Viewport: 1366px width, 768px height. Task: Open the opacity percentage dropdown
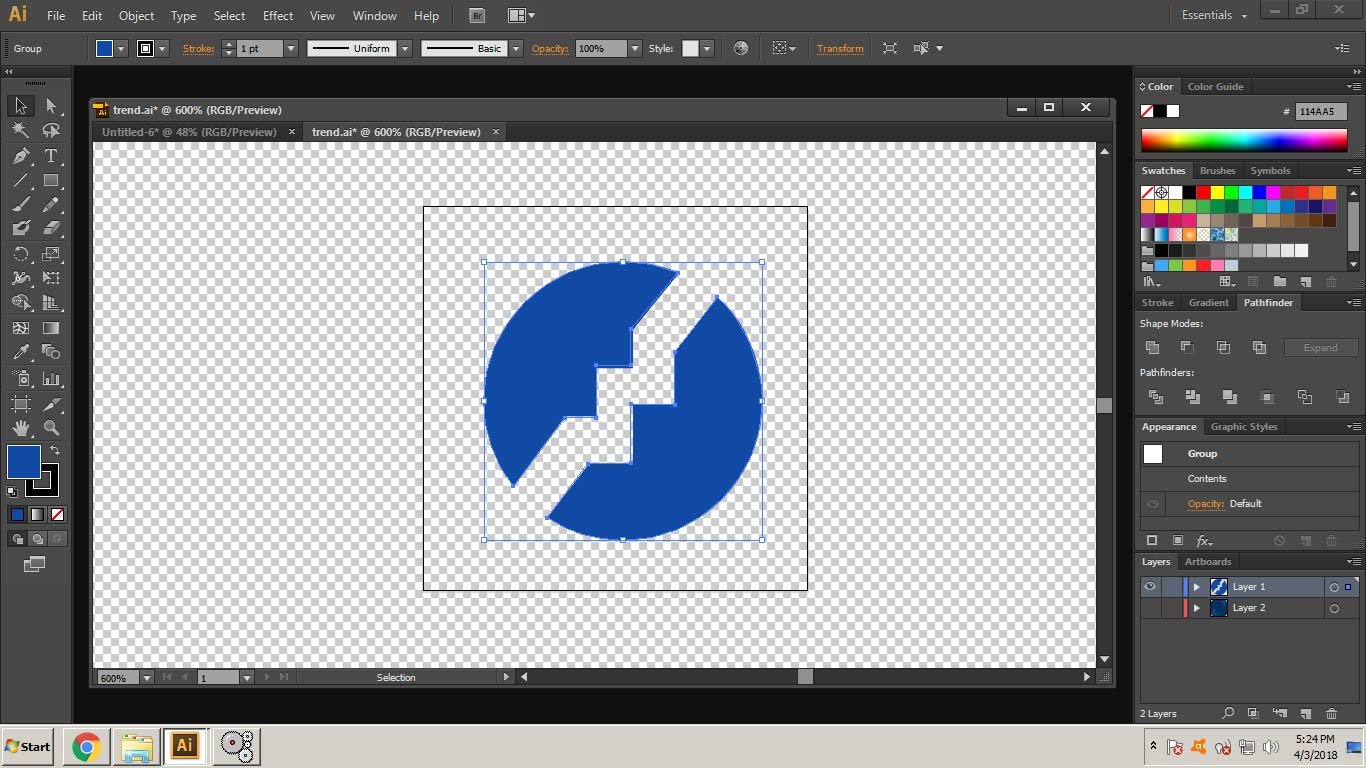634,48
